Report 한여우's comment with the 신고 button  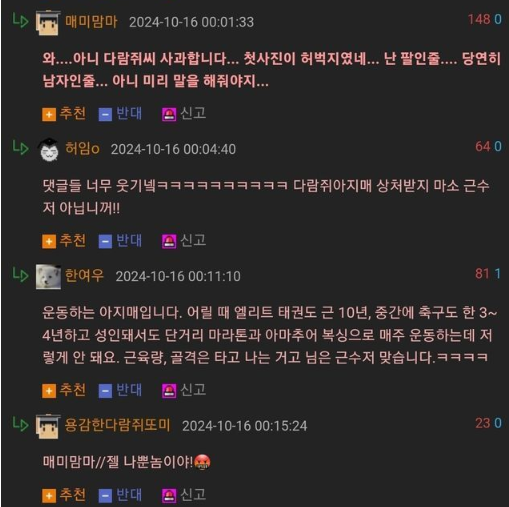(x=184, y=390)
